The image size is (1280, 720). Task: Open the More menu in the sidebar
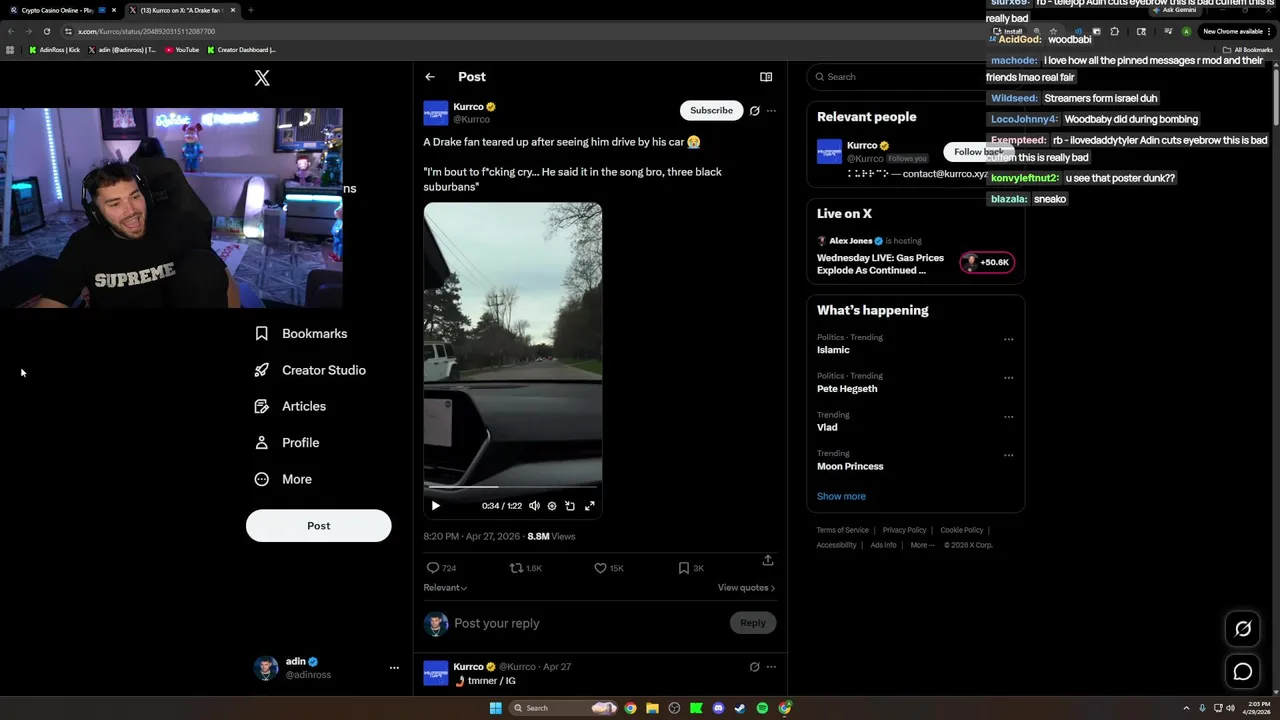pyautogui.click(x=284, y=479)
